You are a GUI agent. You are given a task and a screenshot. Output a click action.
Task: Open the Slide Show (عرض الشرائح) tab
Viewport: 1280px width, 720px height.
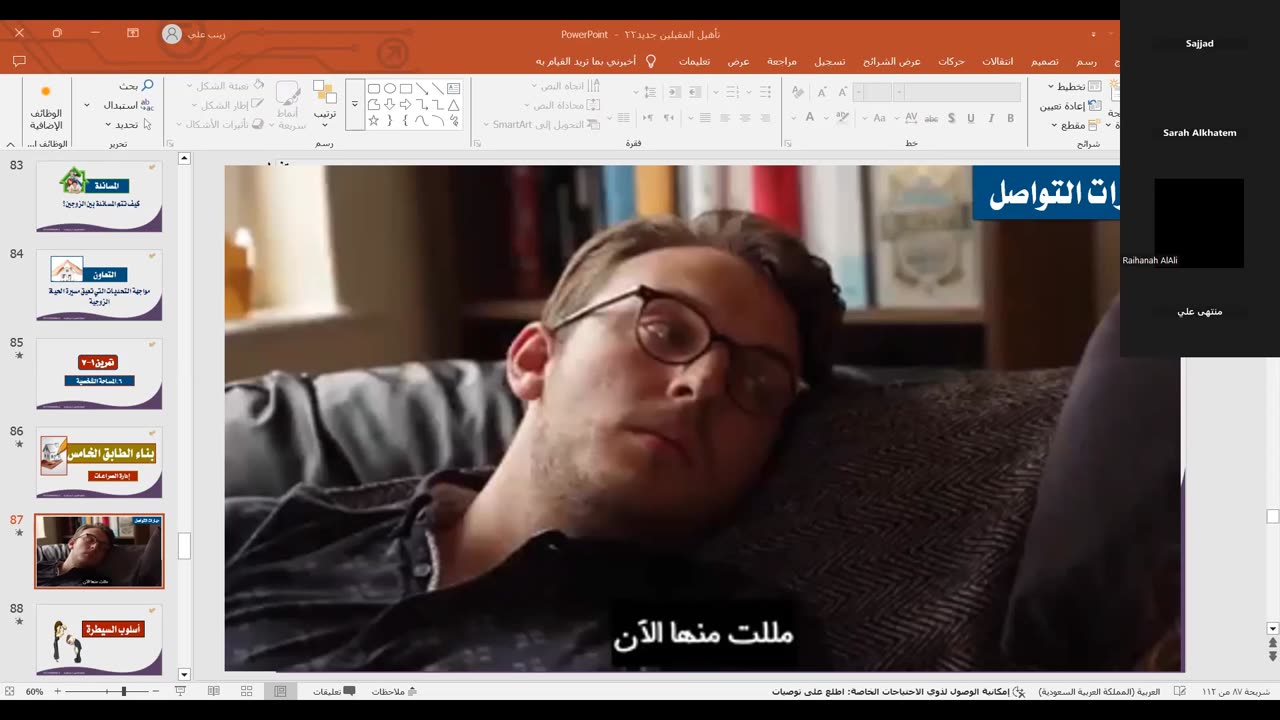(x=892, y=61)
